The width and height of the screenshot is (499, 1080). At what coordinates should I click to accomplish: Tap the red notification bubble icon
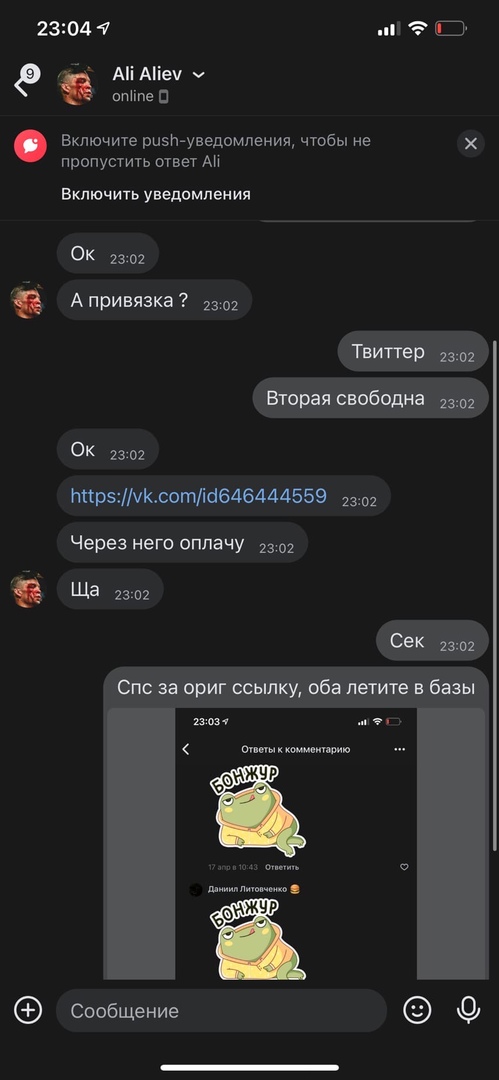point(30,145)
